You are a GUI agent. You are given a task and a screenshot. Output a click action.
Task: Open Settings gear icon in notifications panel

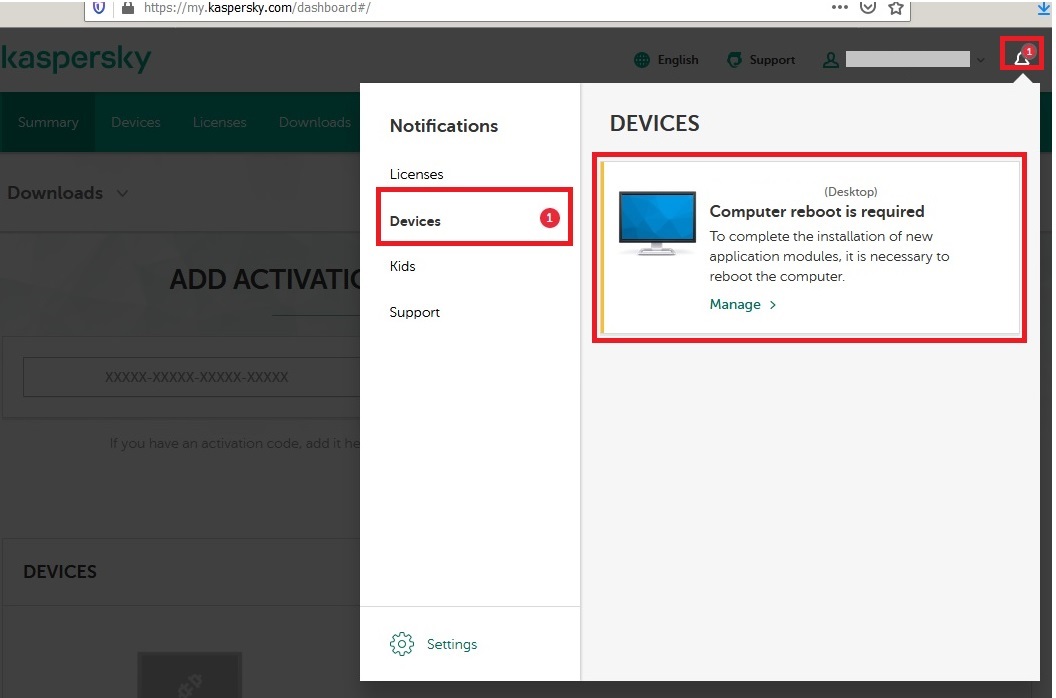[x=402, y=644]
